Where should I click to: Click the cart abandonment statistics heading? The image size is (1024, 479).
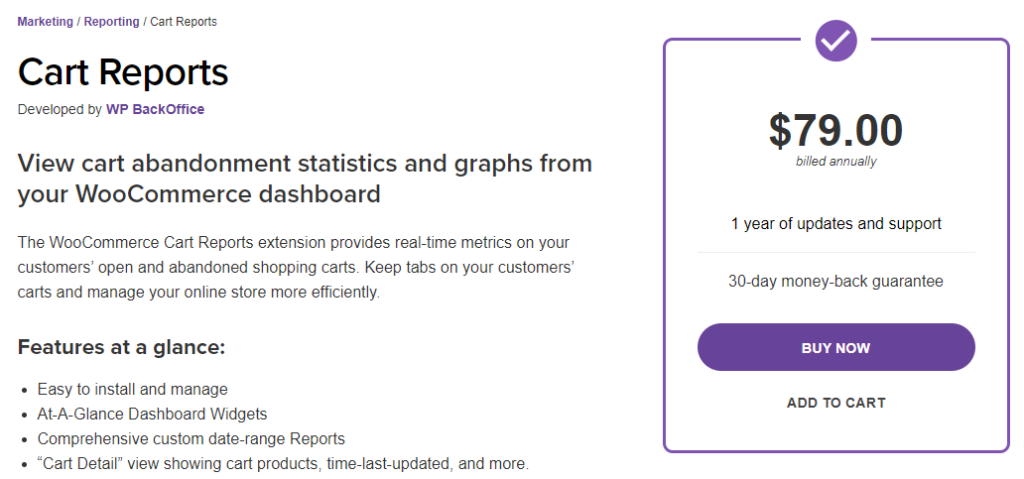point(305,178)
